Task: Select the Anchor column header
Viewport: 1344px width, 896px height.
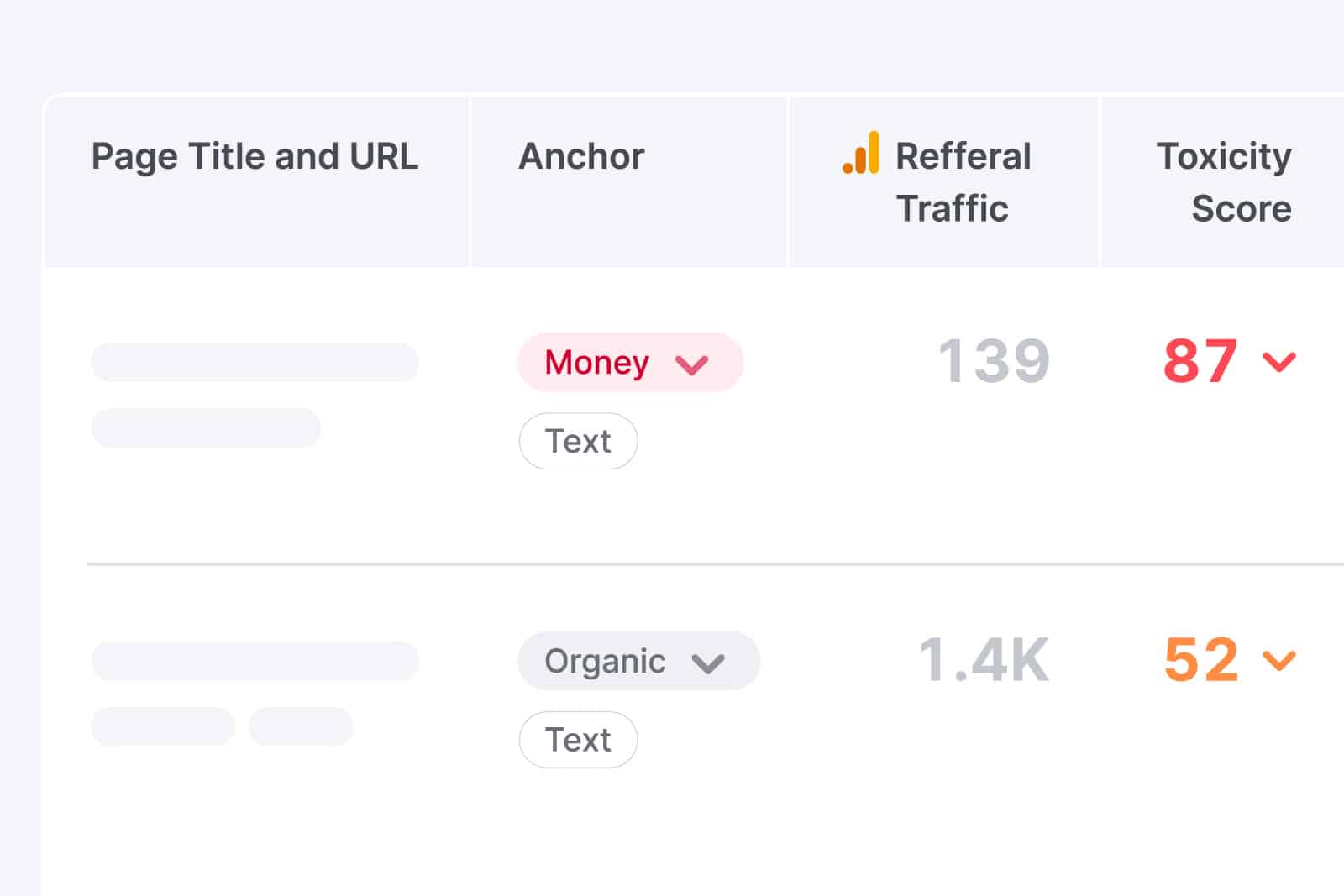Action: 581,157
